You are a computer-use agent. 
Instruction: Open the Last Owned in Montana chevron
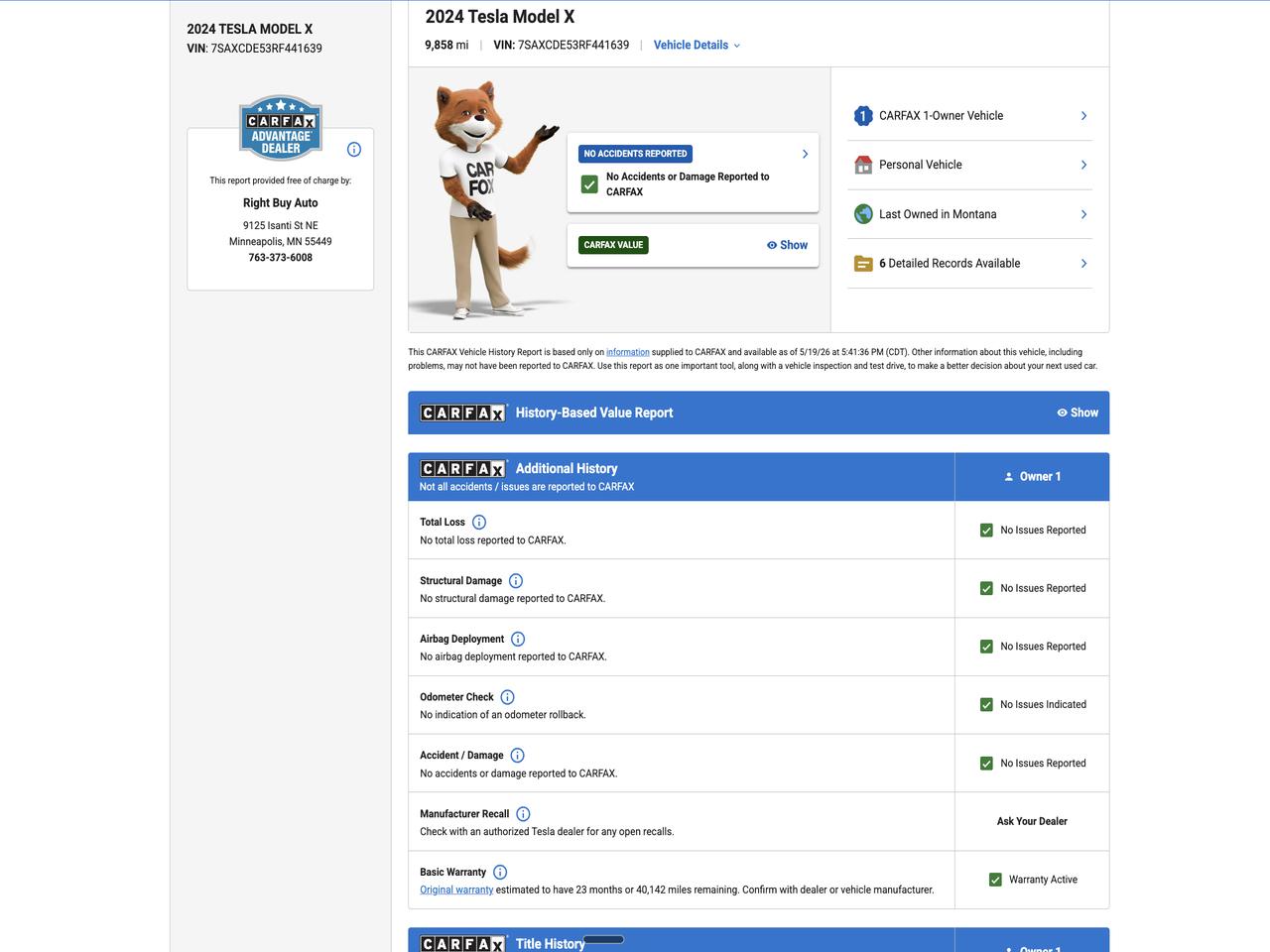[1083, 214]
